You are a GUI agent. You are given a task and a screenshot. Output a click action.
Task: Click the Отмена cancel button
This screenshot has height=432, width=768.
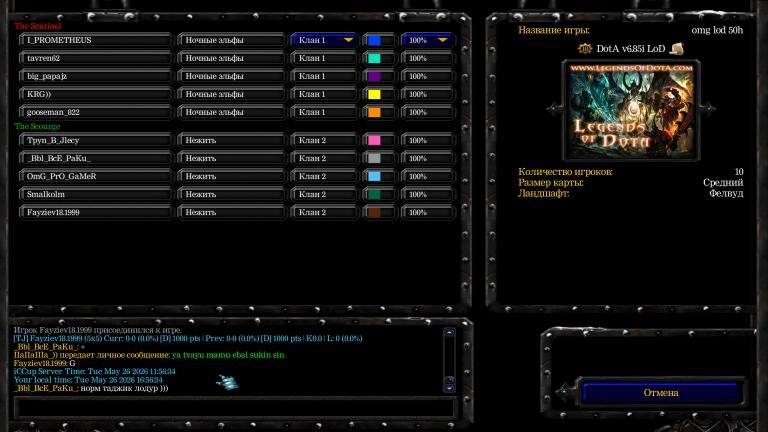[661, 393]
